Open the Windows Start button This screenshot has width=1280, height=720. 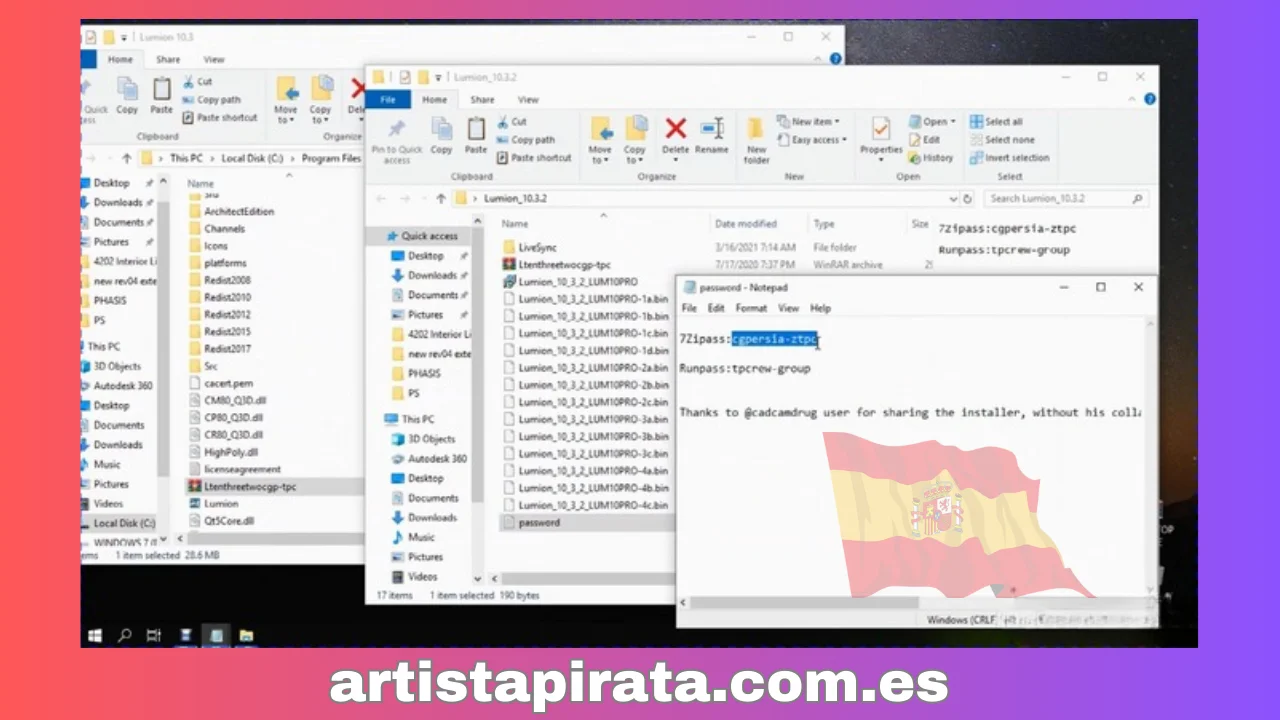click(96, 635)
